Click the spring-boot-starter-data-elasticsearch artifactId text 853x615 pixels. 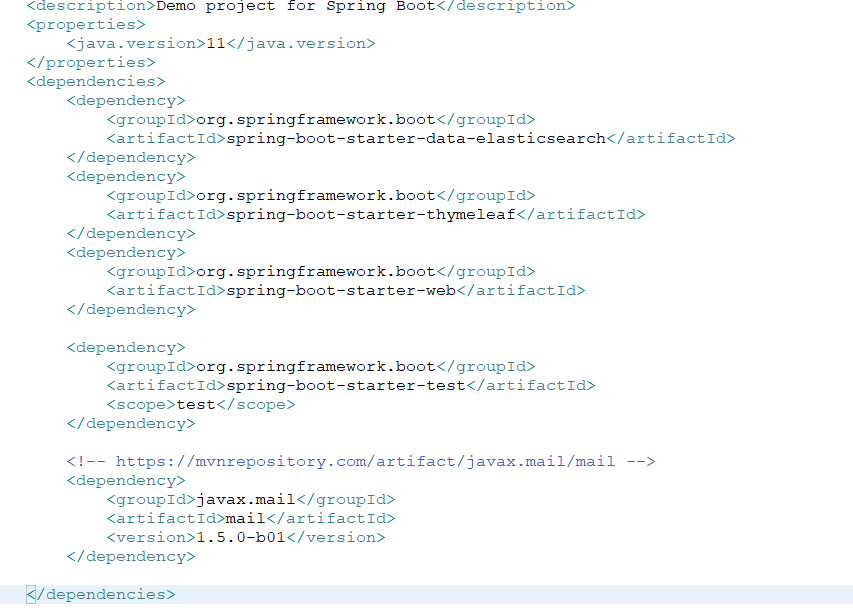tap(416, 139)
